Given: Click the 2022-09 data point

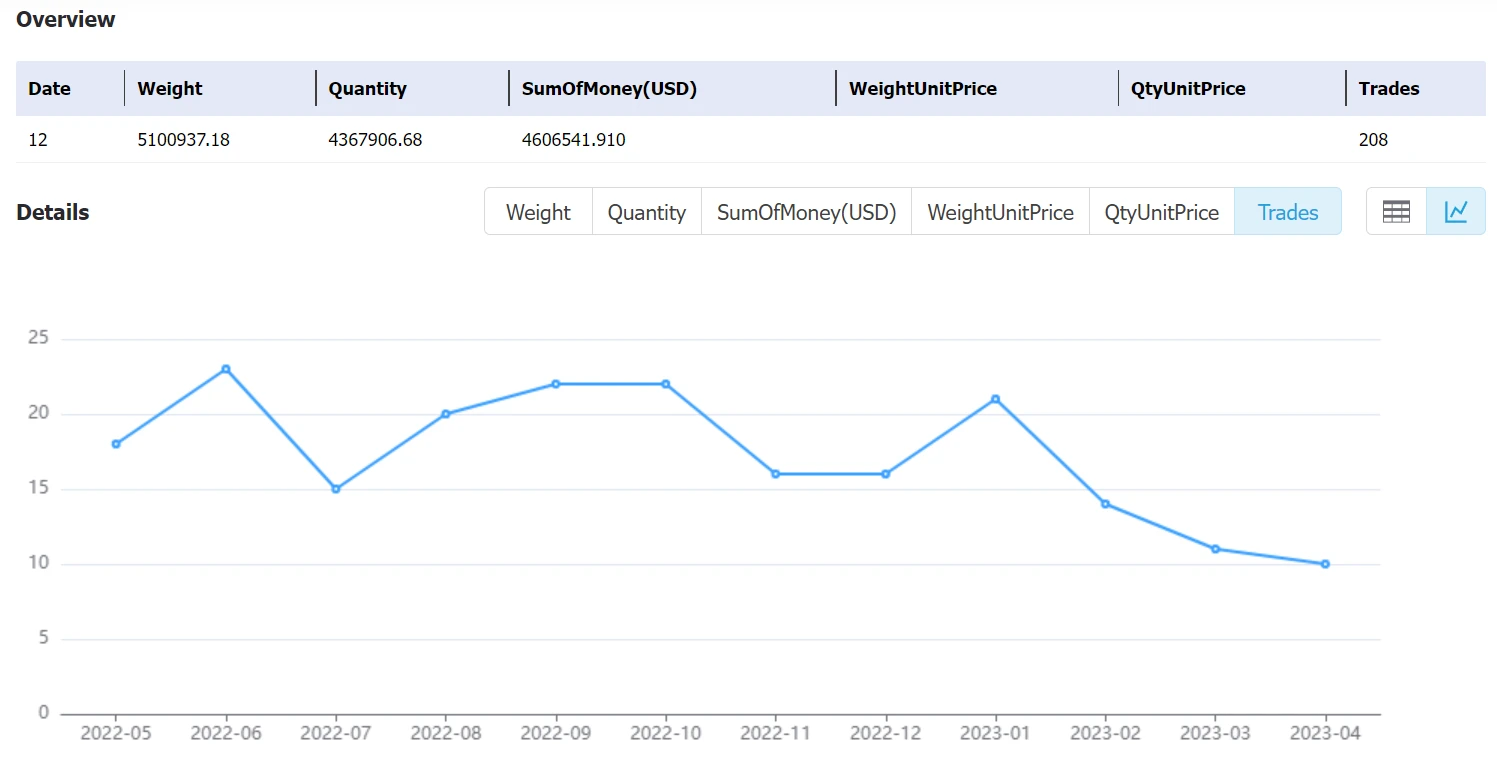Looking at the screenshot, I should tap(556, 384).
